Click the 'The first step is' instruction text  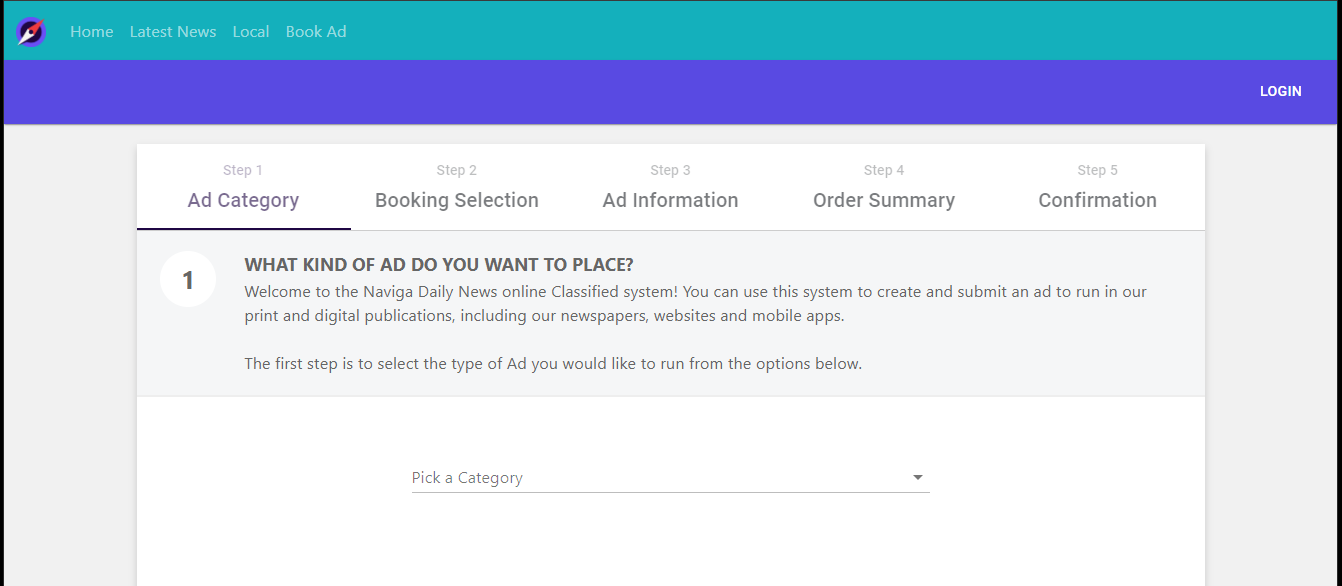click(553, 364)
